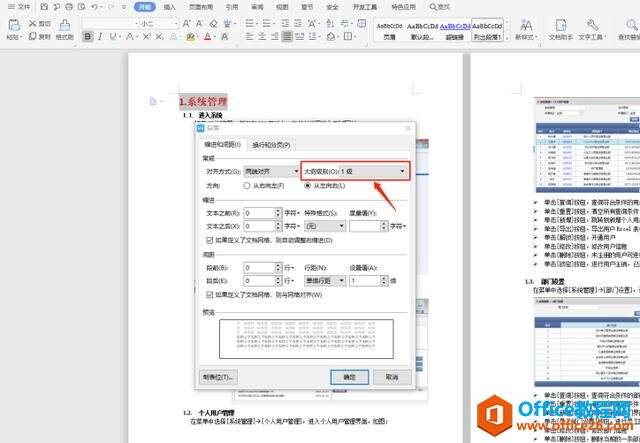Click the Tabs button in dialog
The height and width of the screenshot is (443, 640).
(218, 377)
